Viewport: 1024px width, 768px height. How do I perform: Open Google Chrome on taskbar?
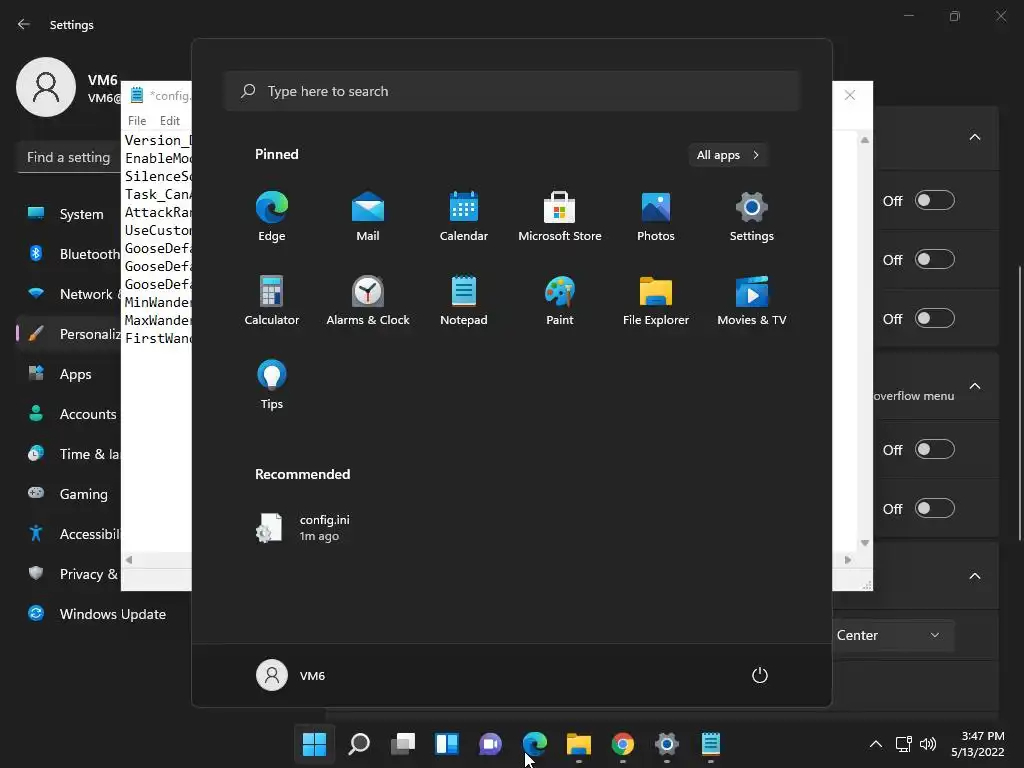[622, 743]
